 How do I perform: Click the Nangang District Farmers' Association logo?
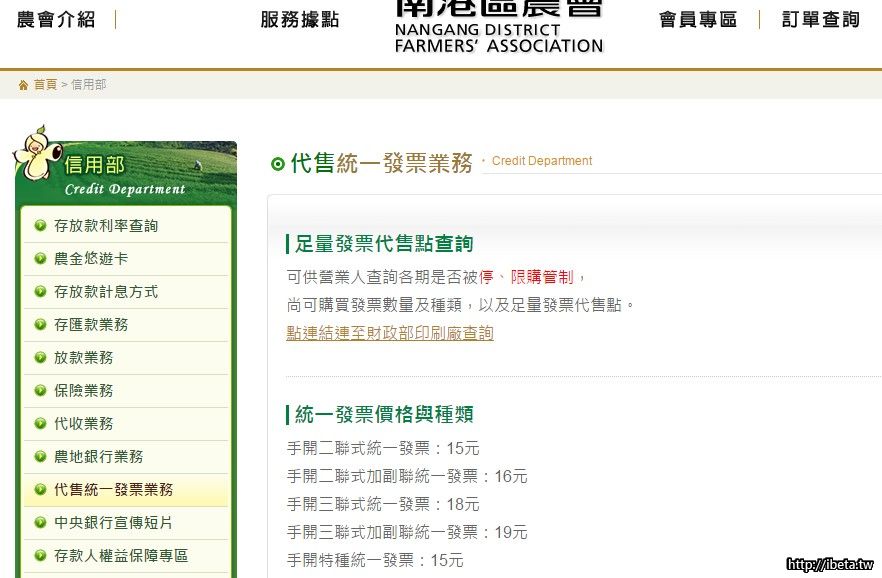(x=499, y=27)
